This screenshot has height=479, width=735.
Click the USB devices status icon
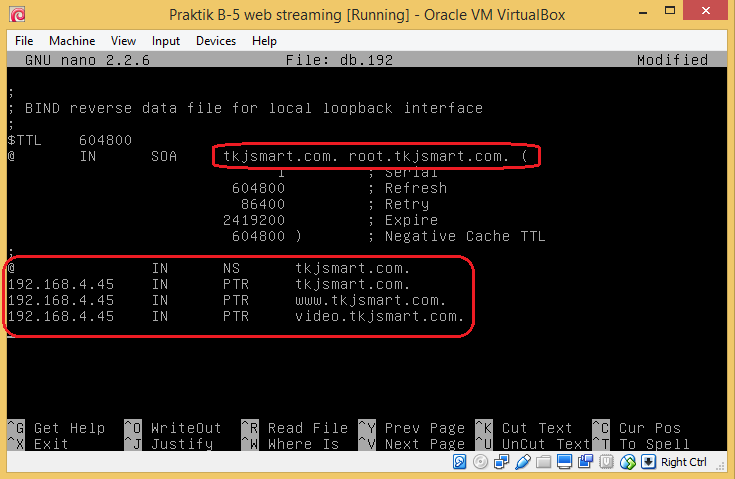coord(522,462)
